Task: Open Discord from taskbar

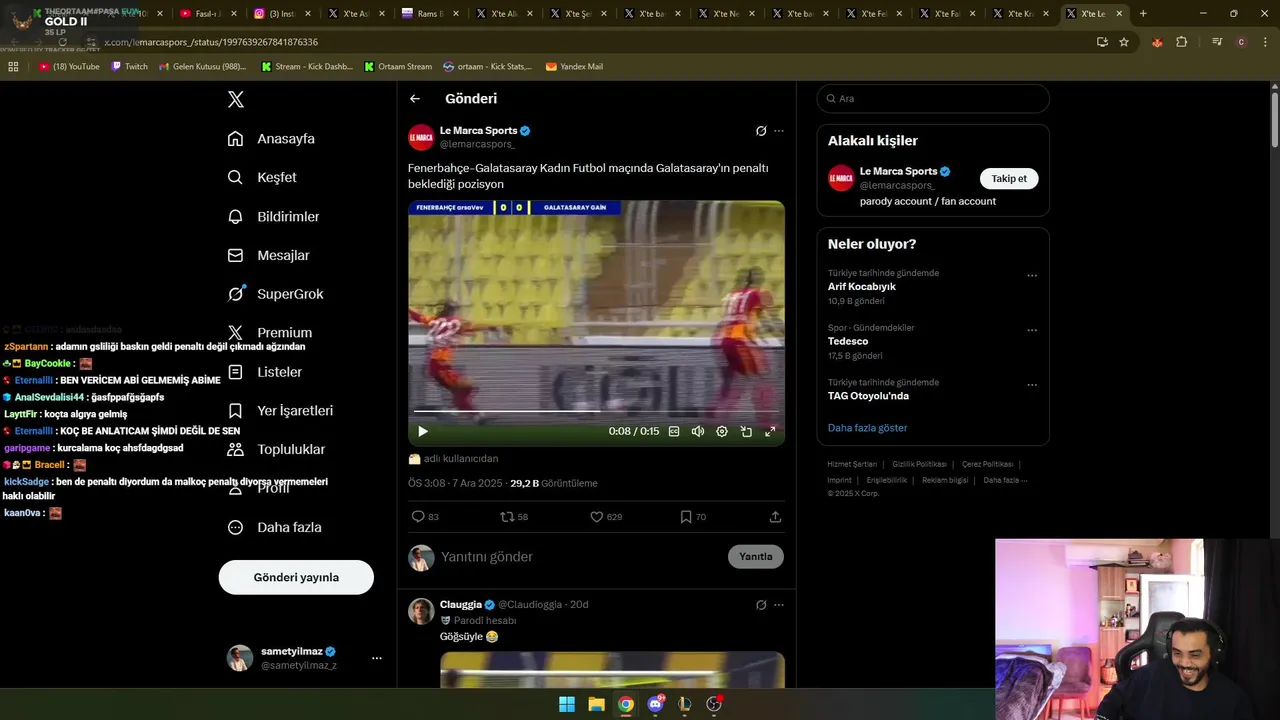Action: coord(655,704)
